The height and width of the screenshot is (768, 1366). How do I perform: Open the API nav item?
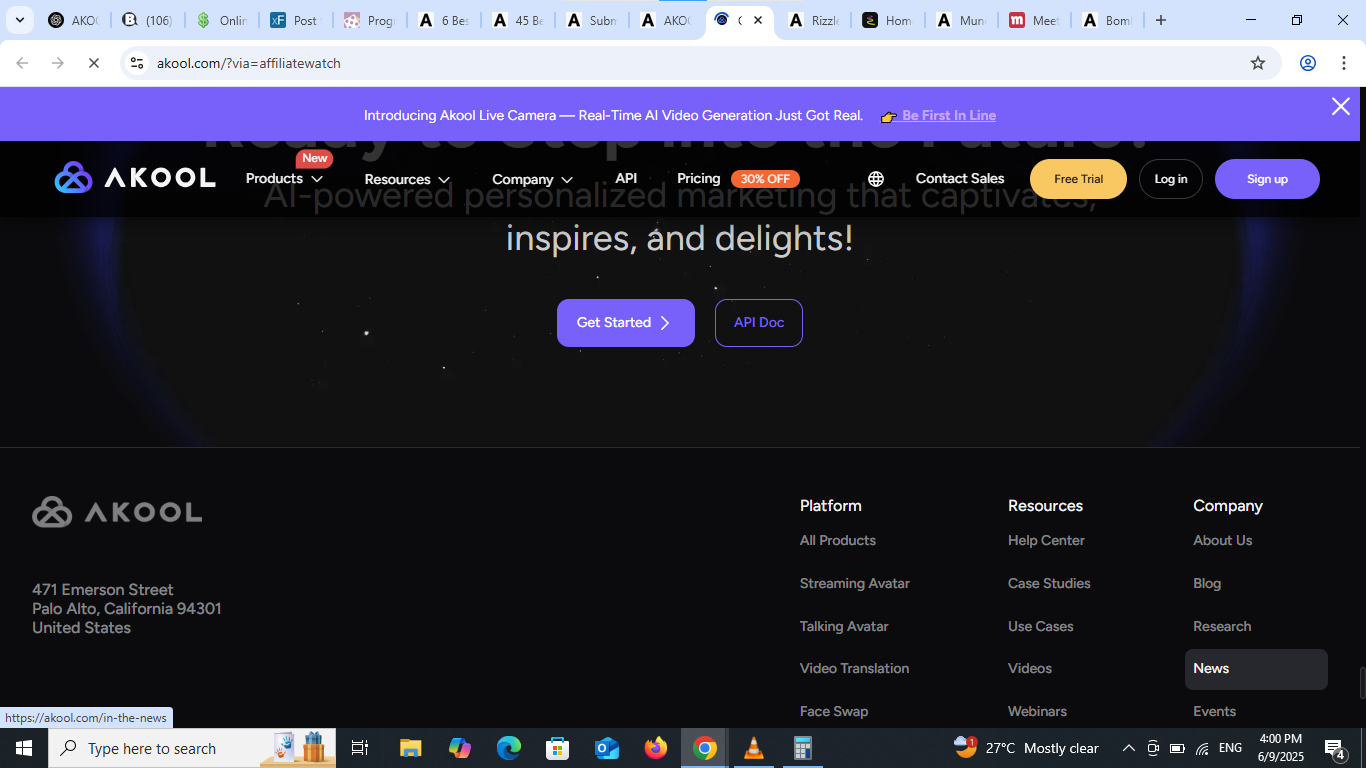coord(626,179)
